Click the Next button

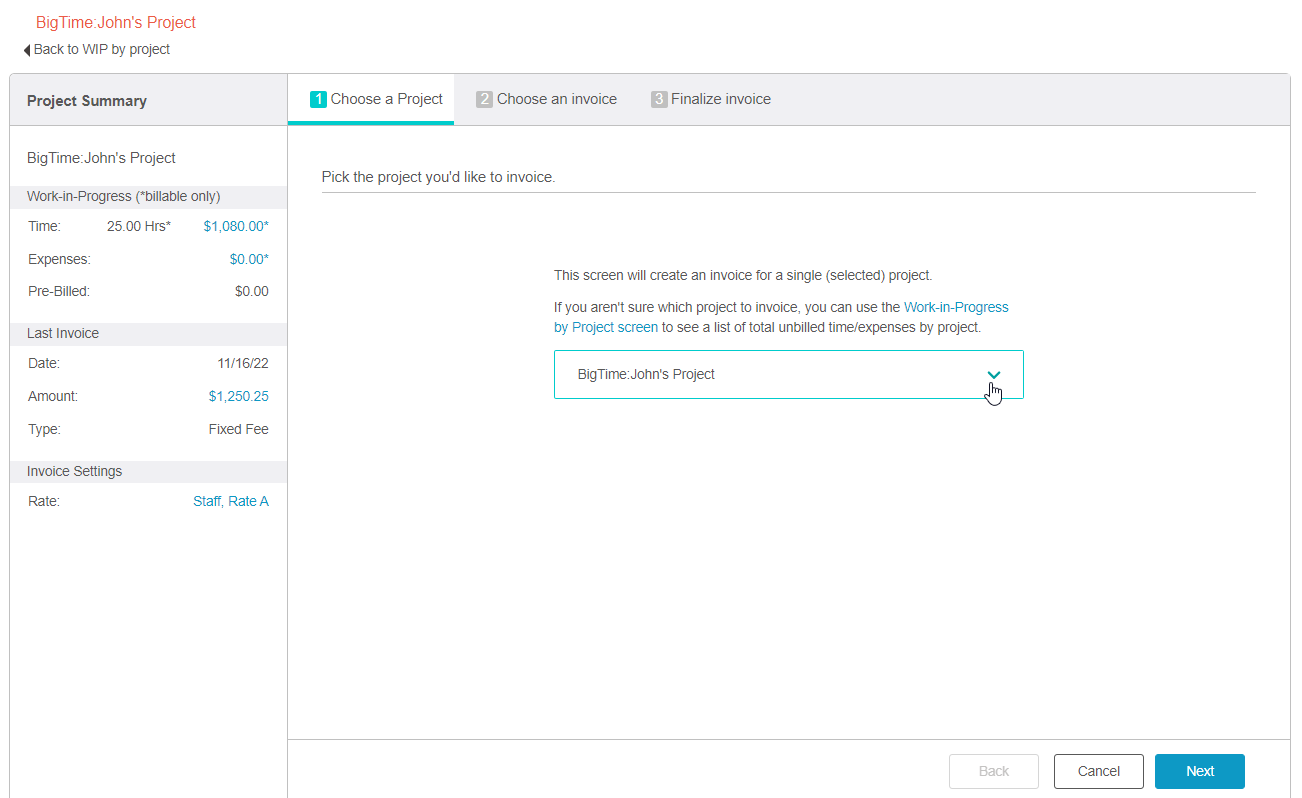[x=1199, y=771]
